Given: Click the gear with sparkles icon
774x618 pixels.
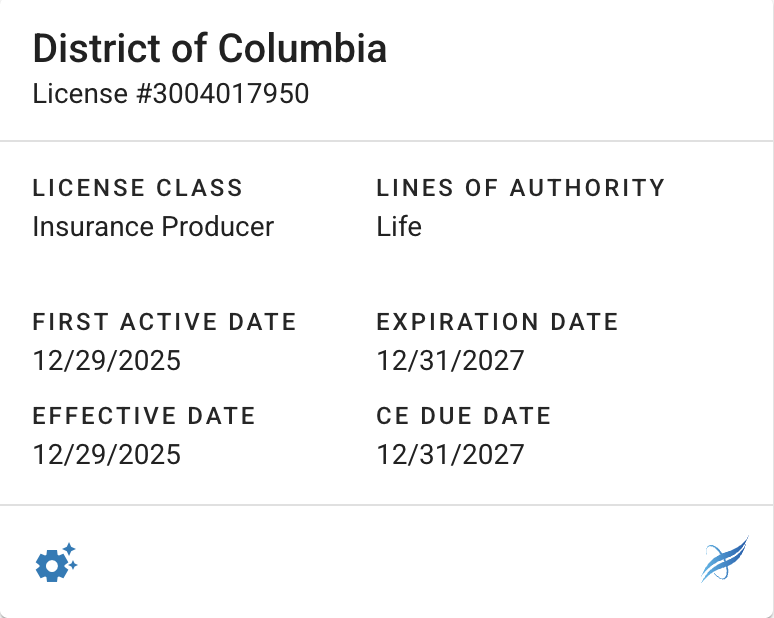Looking at the screenshot, I should 56,563.
